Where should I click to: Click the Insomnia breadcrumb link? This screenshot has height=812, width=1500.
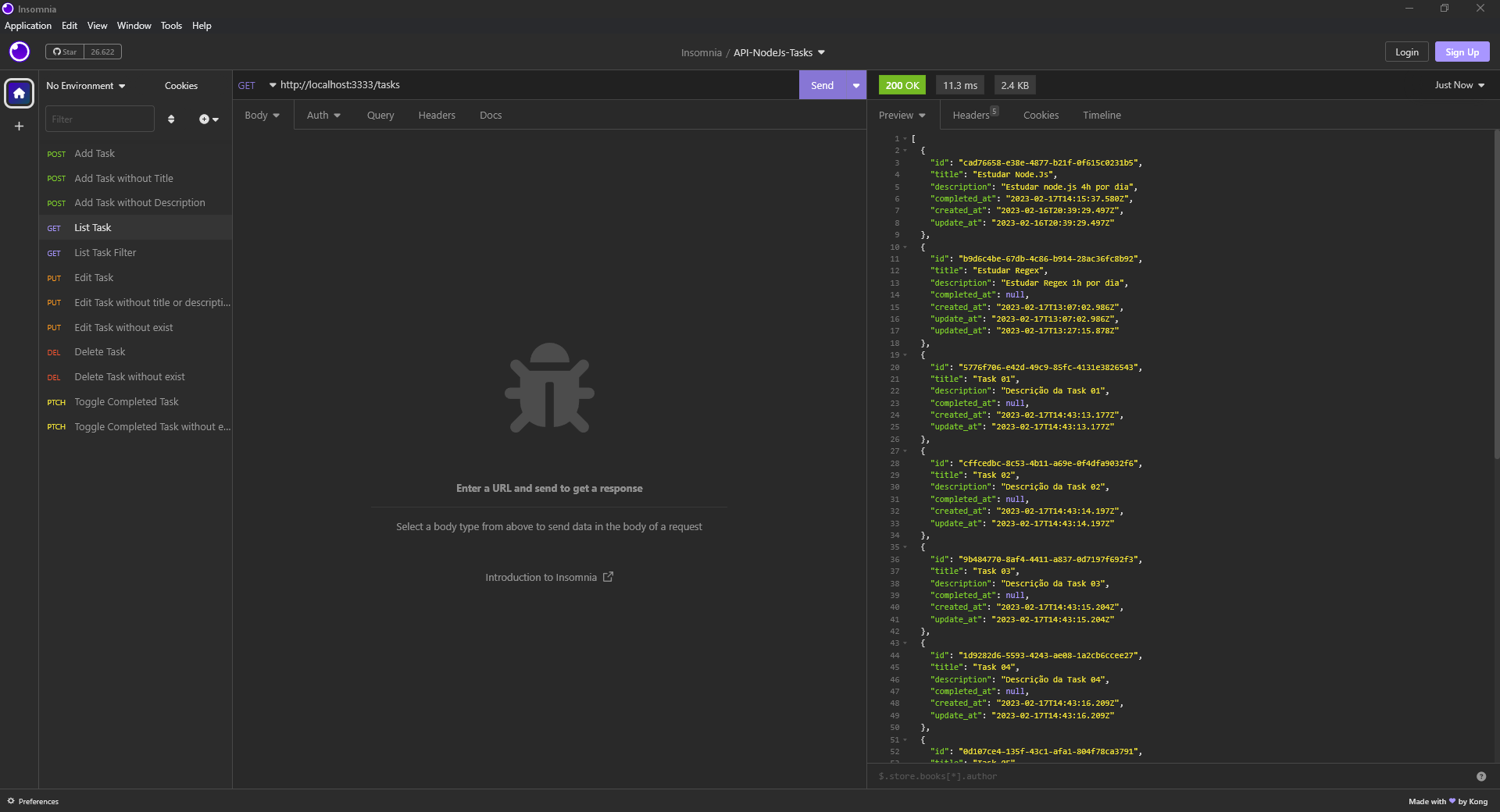click(701, 52)
